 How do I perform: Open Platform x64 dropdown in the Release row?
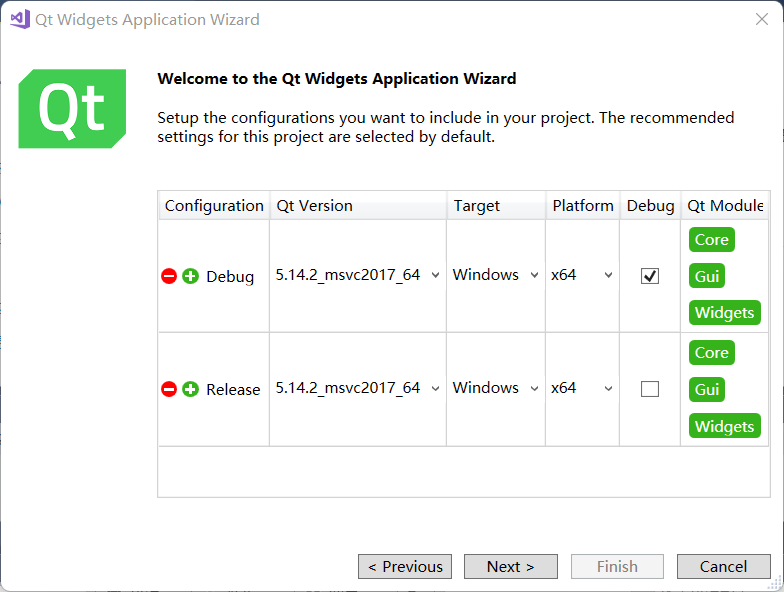click(582, 388)
